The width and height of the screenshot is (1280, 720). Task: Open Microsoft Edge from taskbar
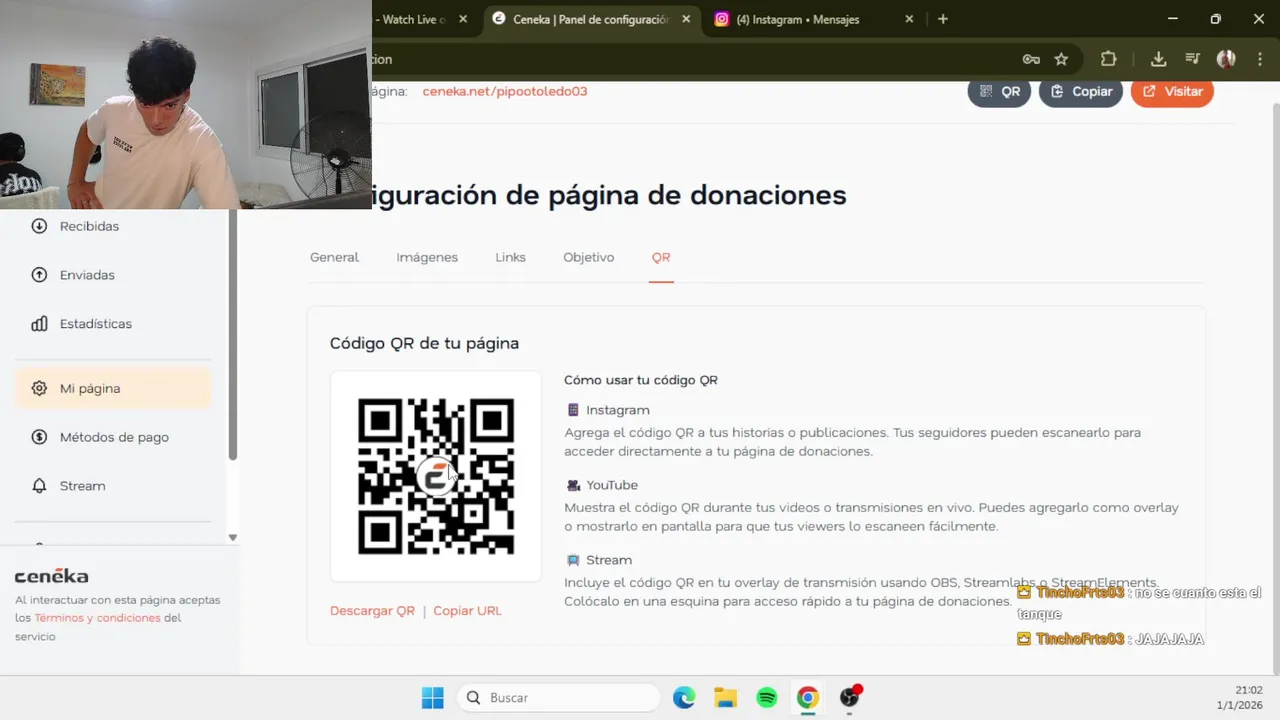click(x=684, y=698)
